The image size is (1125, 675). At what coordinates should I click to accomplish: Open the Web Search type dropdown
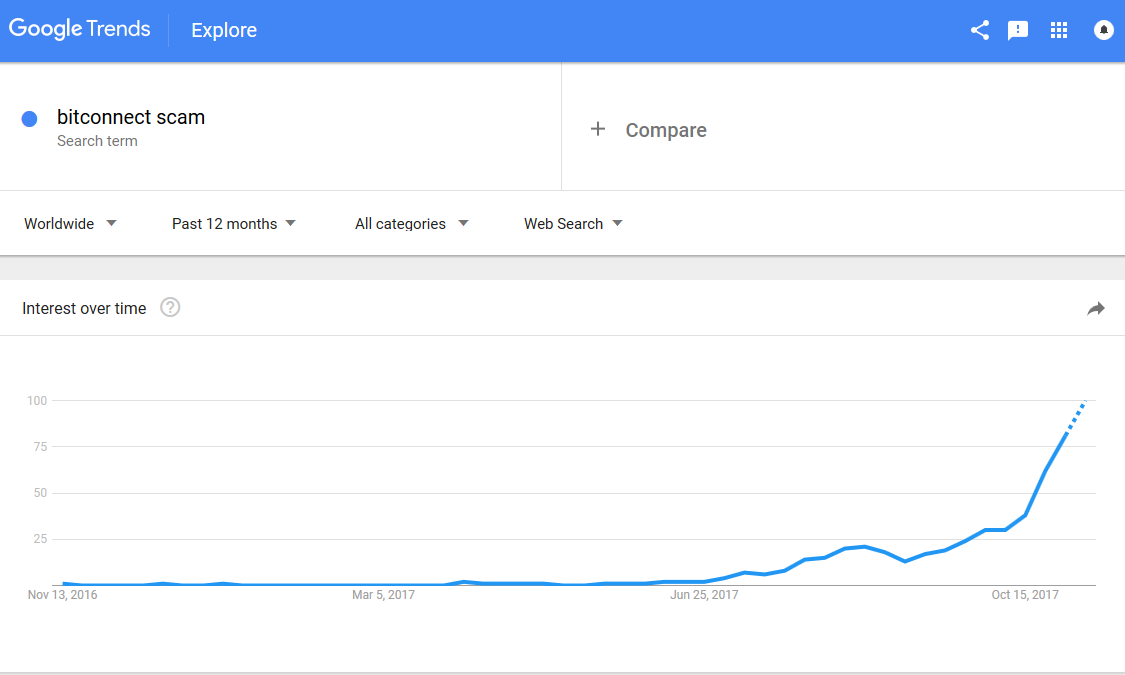click(x=573, y=224)
